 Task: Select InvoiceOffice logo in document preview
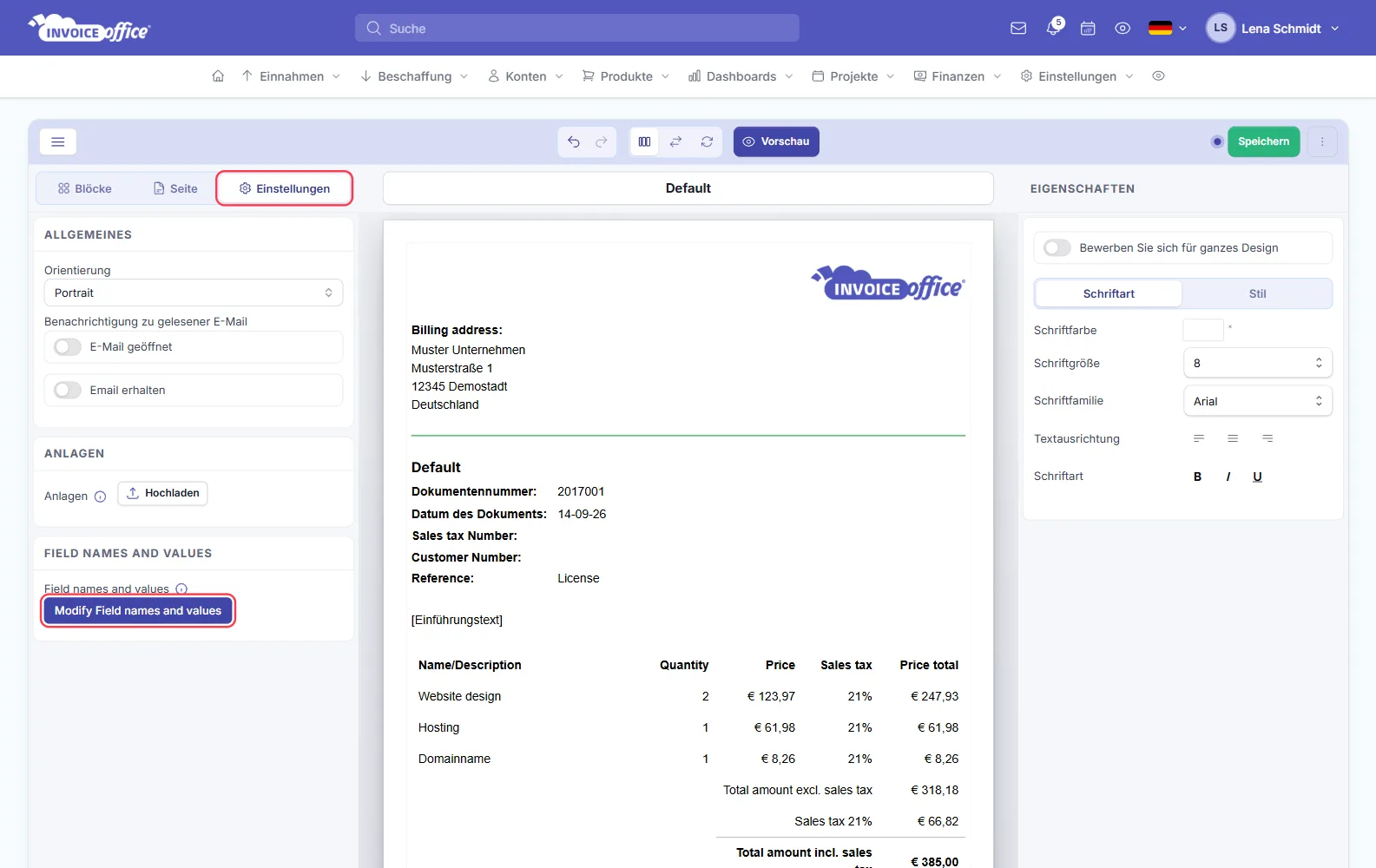pyautogui.click(x=888, y=284)
